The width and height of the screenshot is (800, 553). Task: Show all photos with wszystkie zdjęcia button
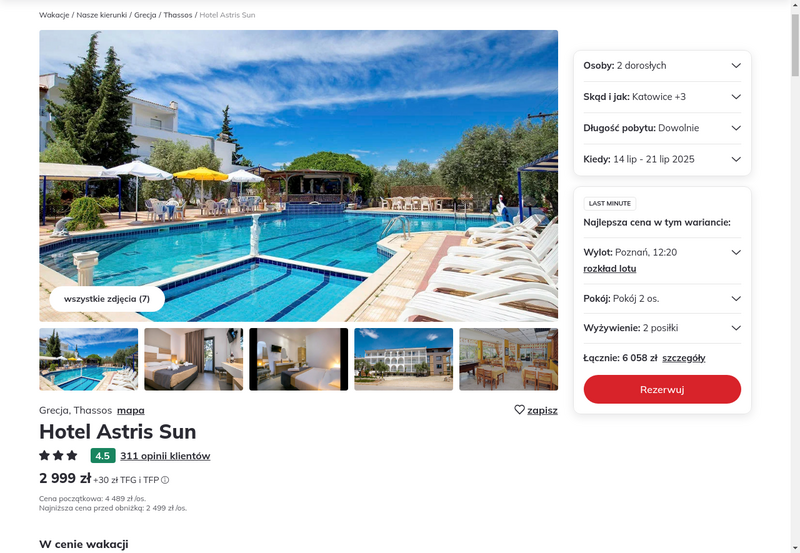point(107,299)
